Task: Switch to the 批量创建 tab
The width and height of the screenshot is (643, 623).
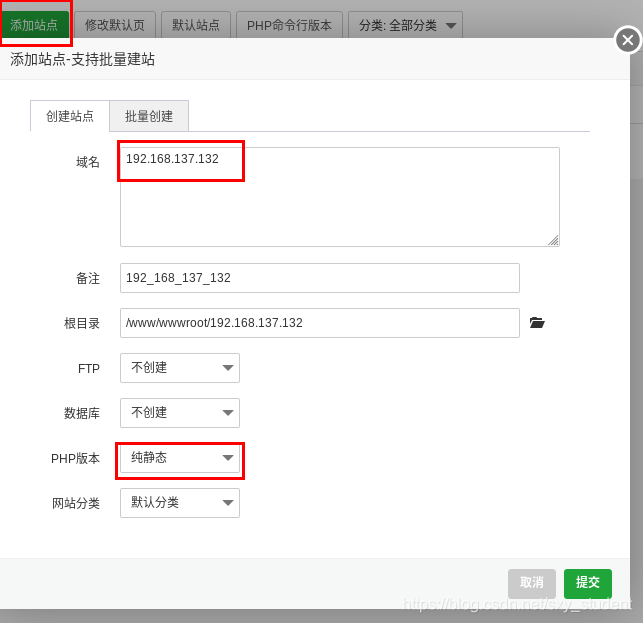Action: pos(149,116)
